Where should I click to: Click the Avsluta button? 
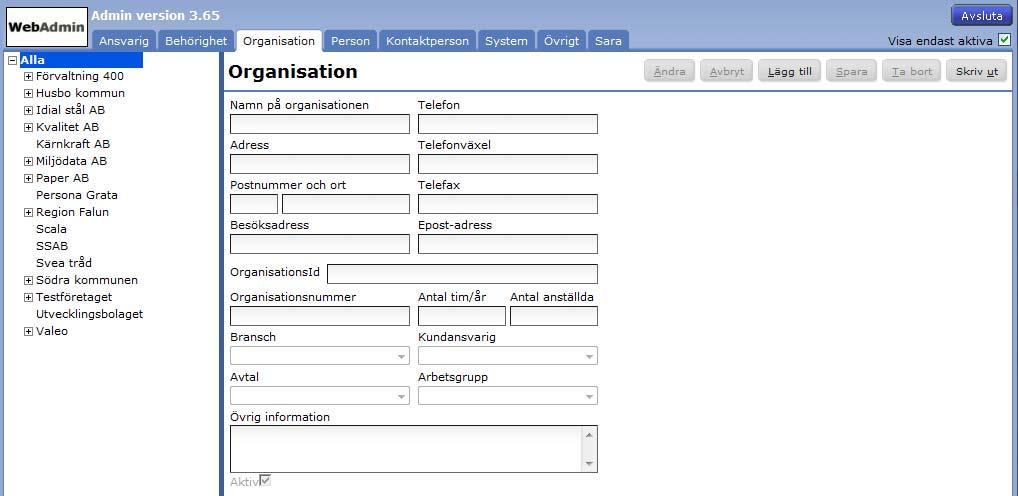pyautogui.click(x=982, y=16)
